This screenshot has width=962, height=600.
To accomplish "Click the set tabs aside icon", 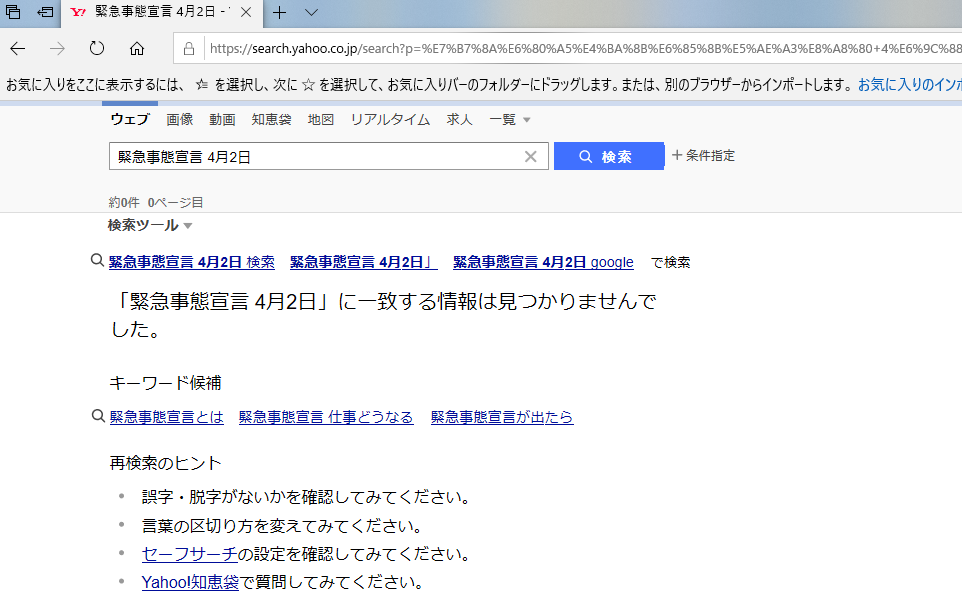I will click(45, 12).
